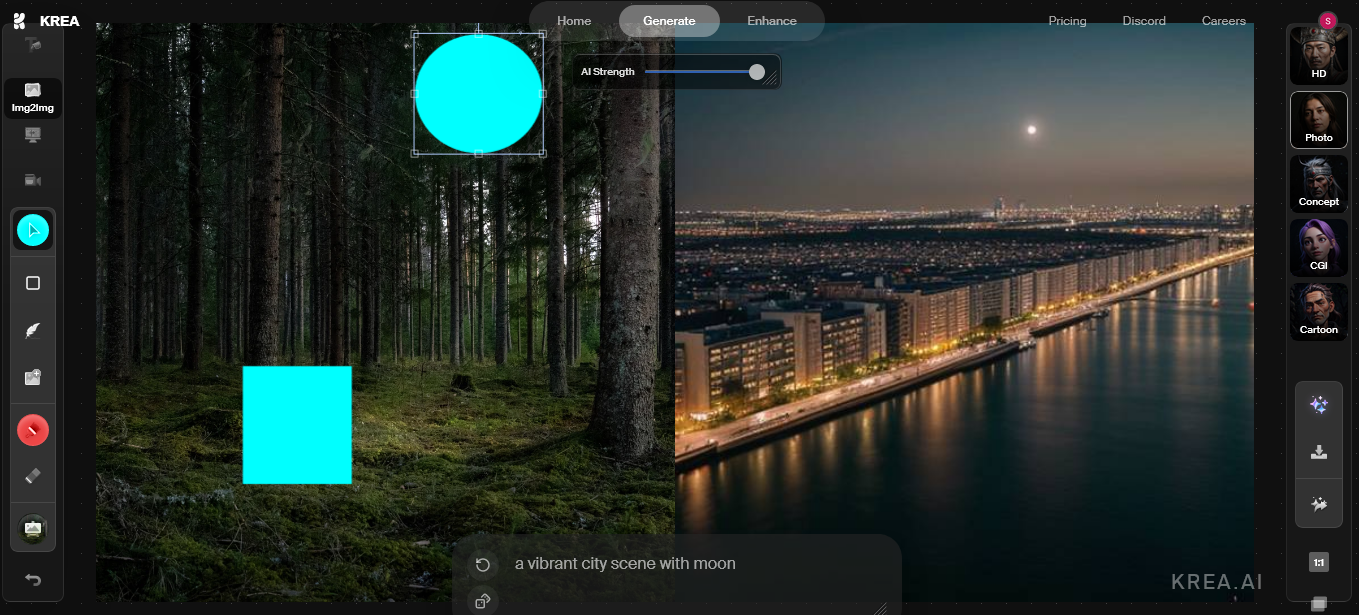Open the Pricing link
Screen dimensions: 1359x615
(1067, 21)
